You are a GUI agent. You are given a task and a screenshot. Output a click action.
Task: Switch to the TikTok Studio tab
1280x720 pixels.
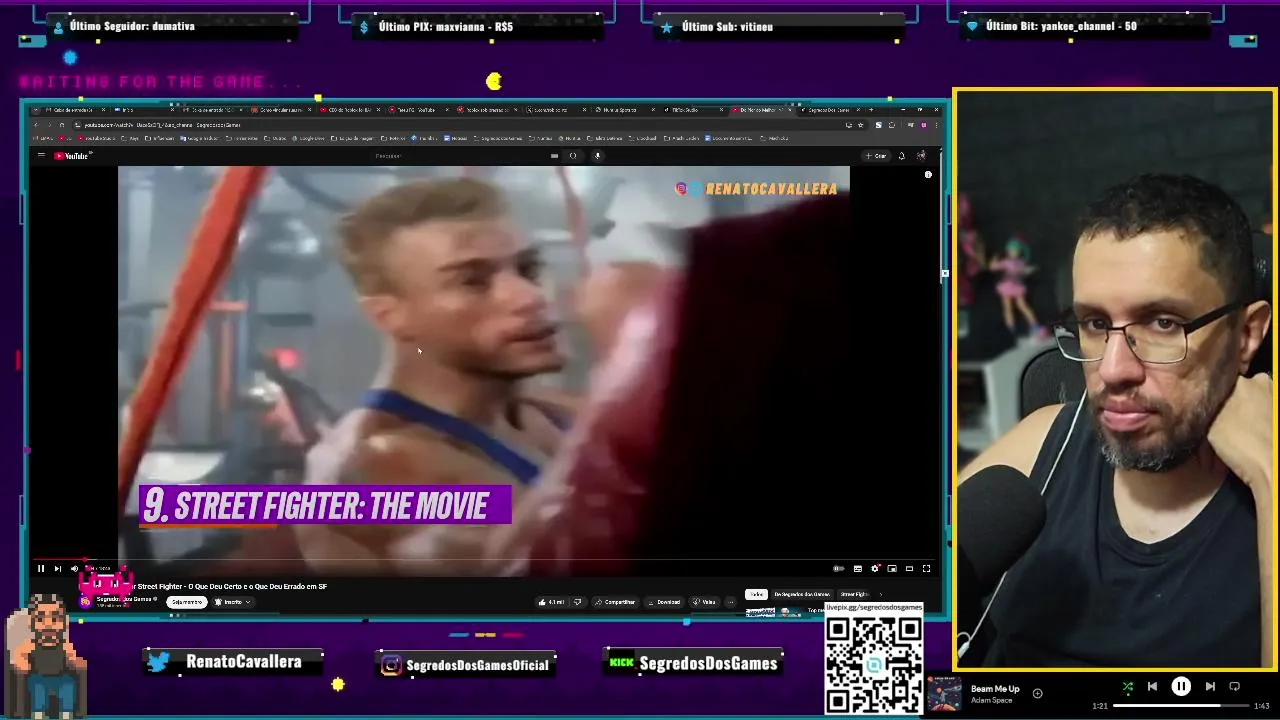[x=691, y=110]
